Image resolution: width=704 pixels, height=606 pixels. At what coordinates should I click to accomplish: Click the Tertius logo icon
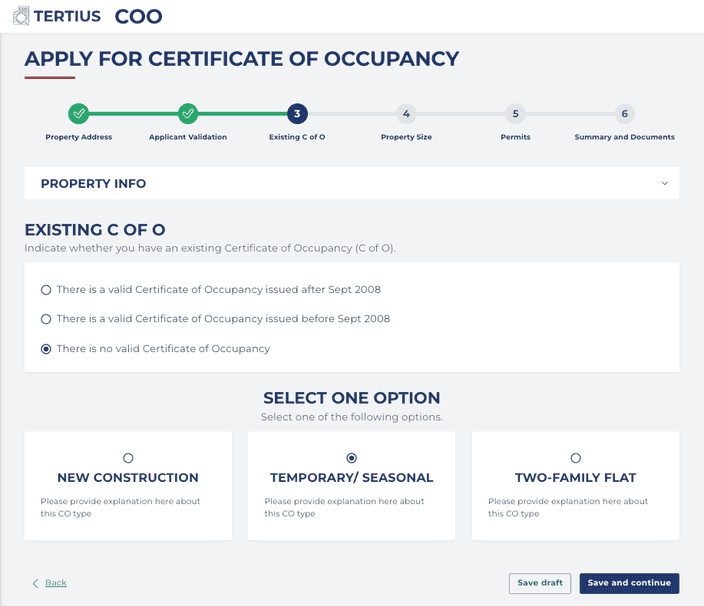coord(20,16)
